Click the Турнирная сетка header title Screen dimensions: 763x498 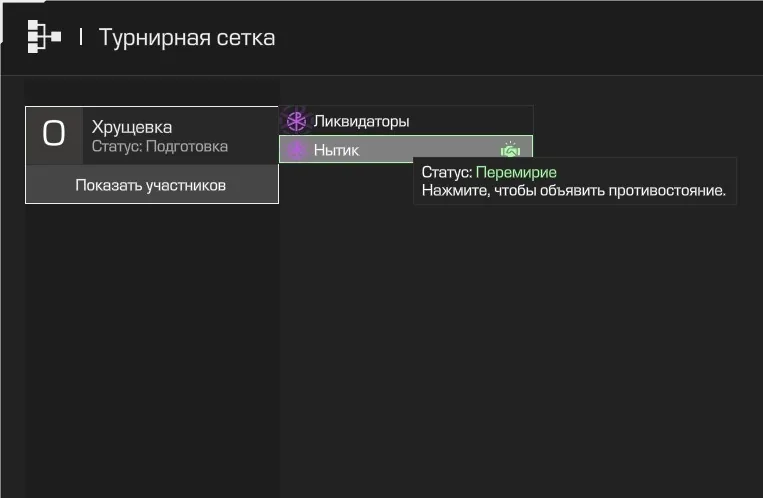pyautogui.click(x=187, y=37)
